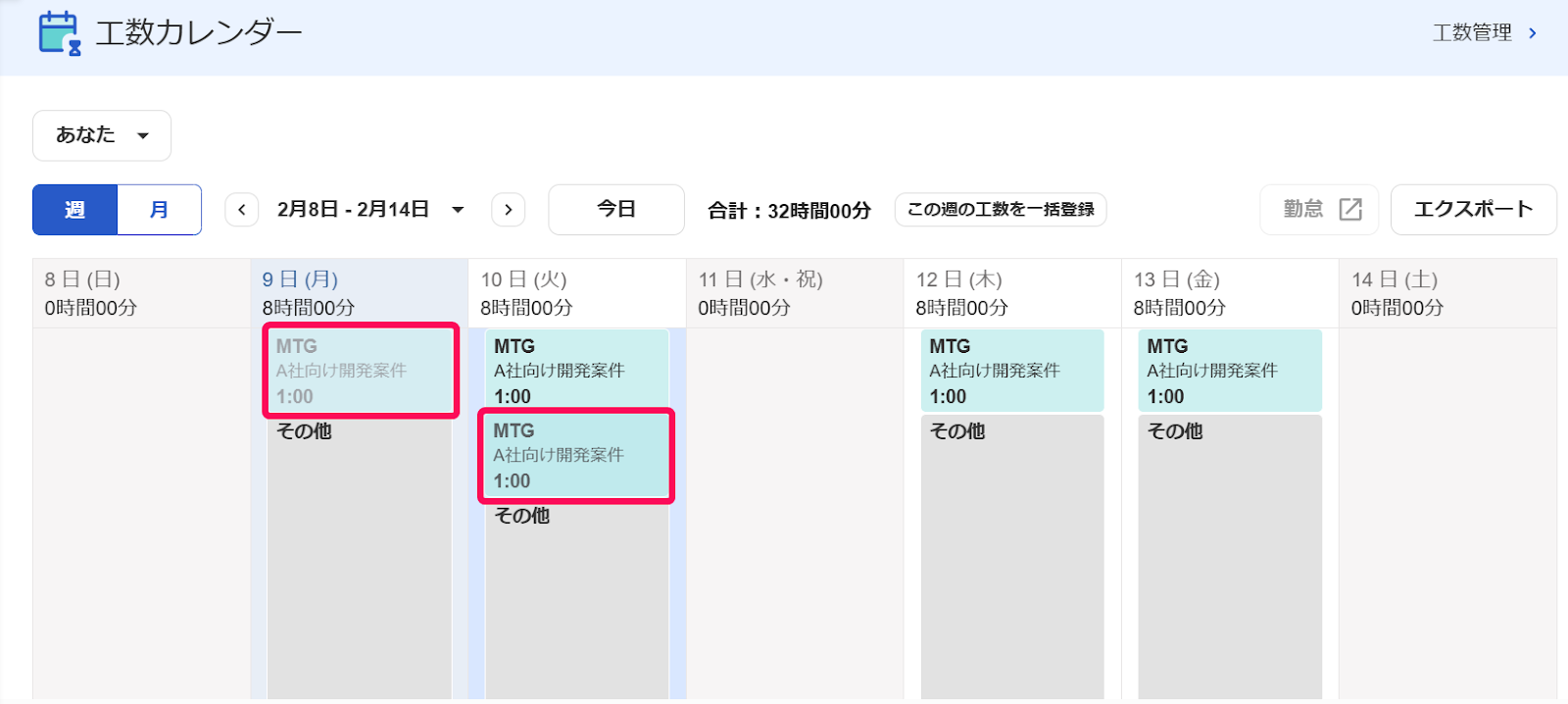Open the faded MTG entry on 9日

[x=361, y=371]
